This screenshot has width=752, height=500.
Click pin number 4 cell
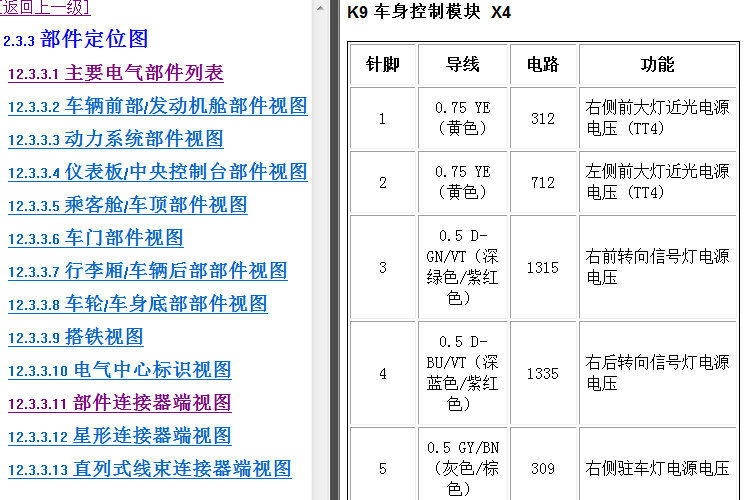click(383, 373)
